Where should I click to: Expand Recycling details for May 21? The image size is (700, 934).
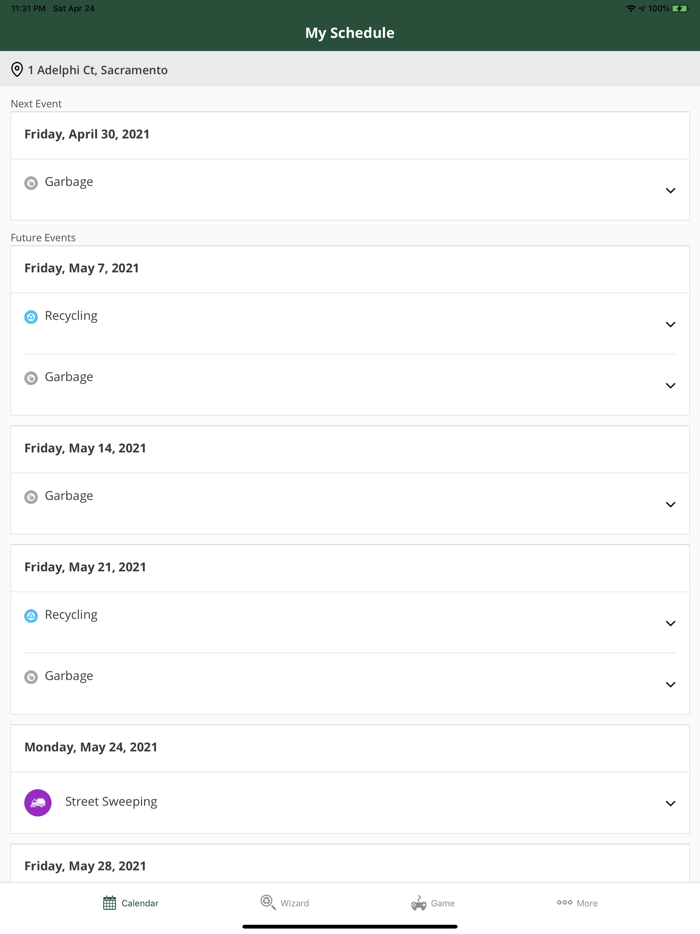tap(670, 623)
